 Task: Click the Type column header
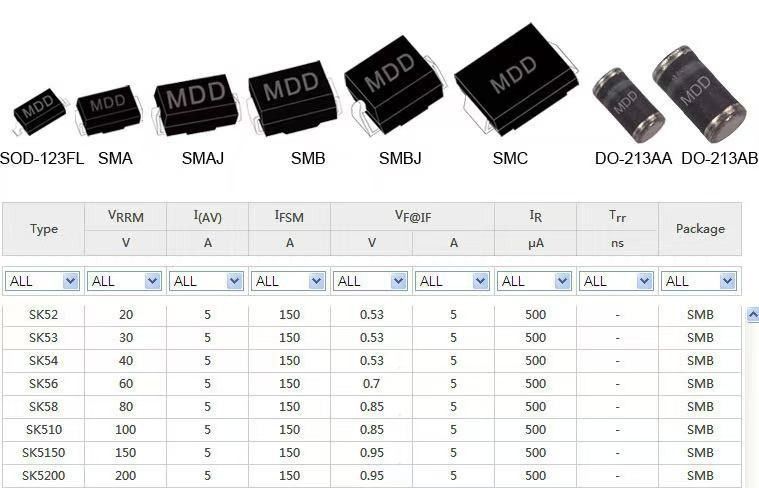(43, 229)
